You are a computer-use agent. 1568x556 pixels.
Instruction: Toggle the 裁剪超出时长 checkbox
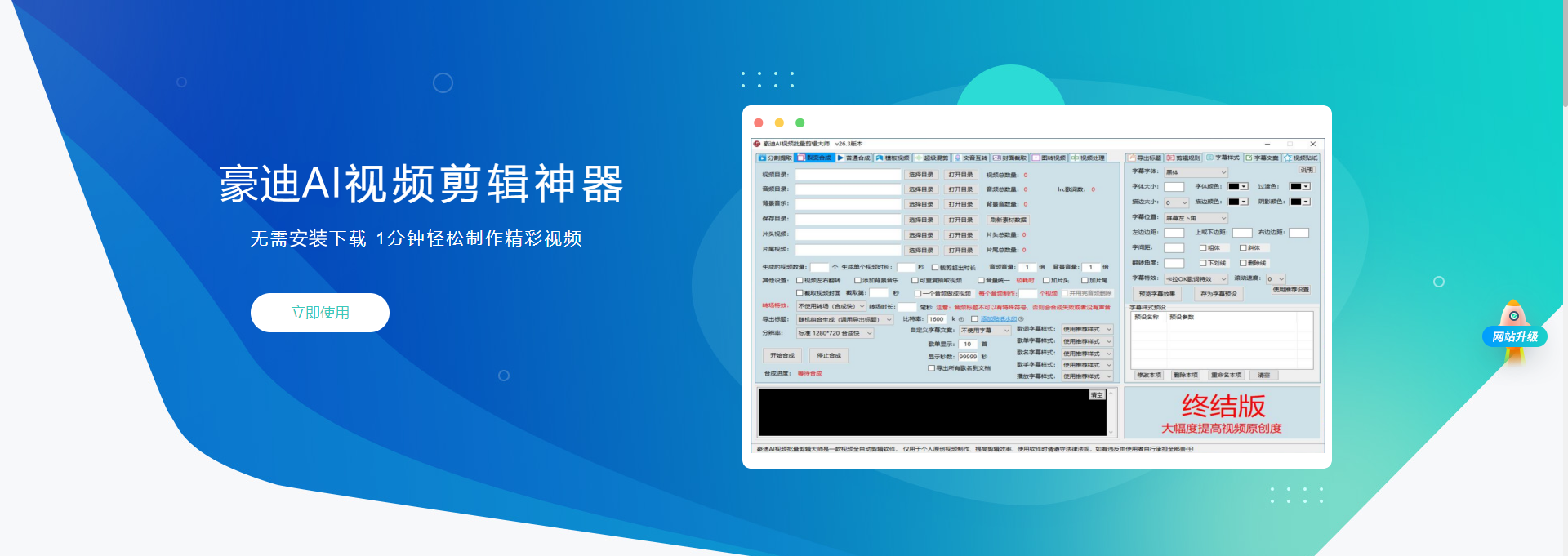(935, 267)
